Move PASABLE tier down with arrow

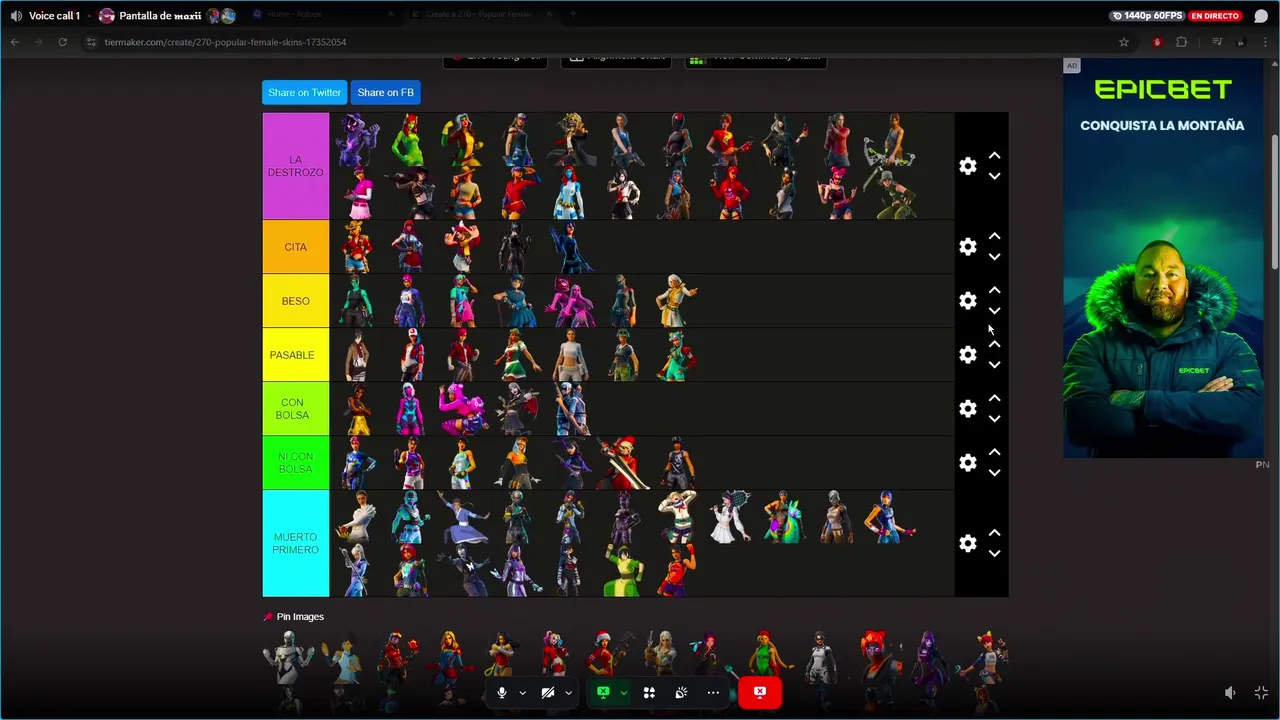(994, 365)
